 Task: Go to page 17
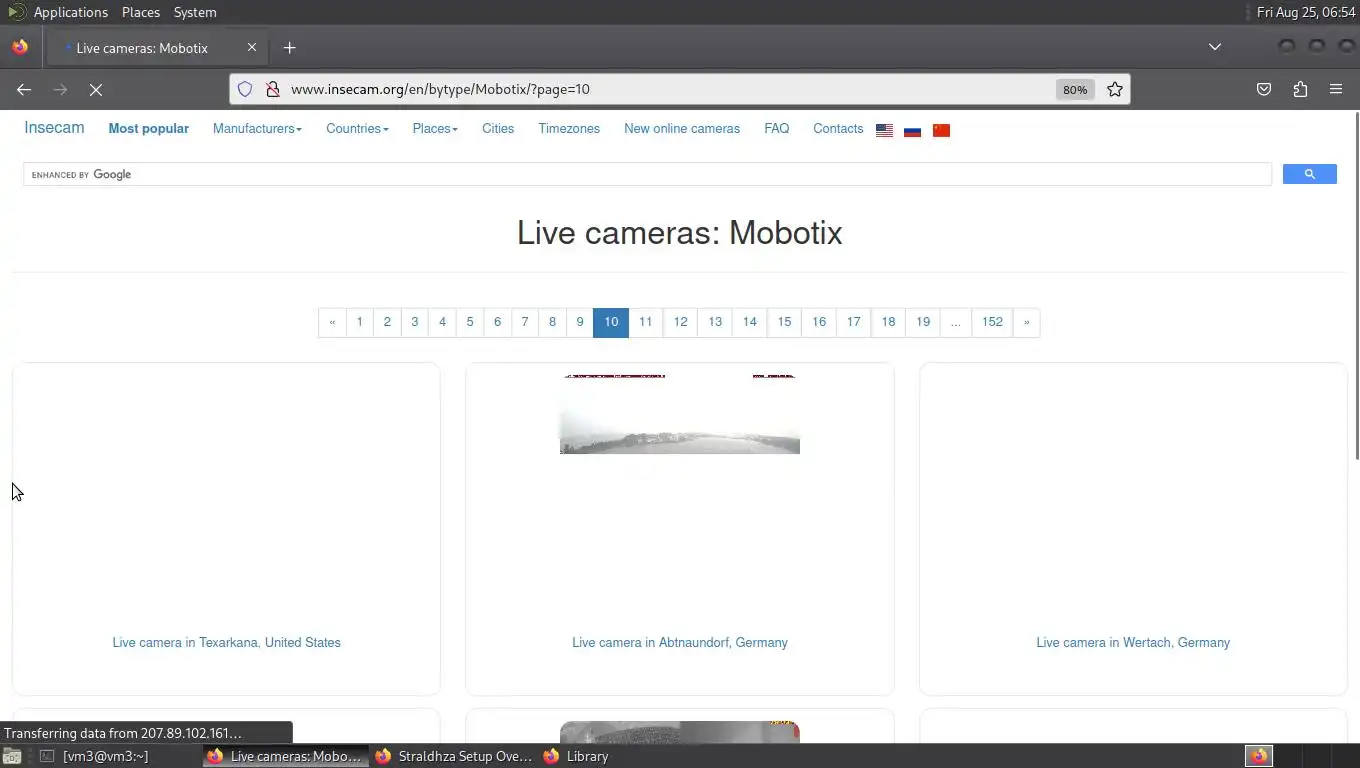pos(854,322)
